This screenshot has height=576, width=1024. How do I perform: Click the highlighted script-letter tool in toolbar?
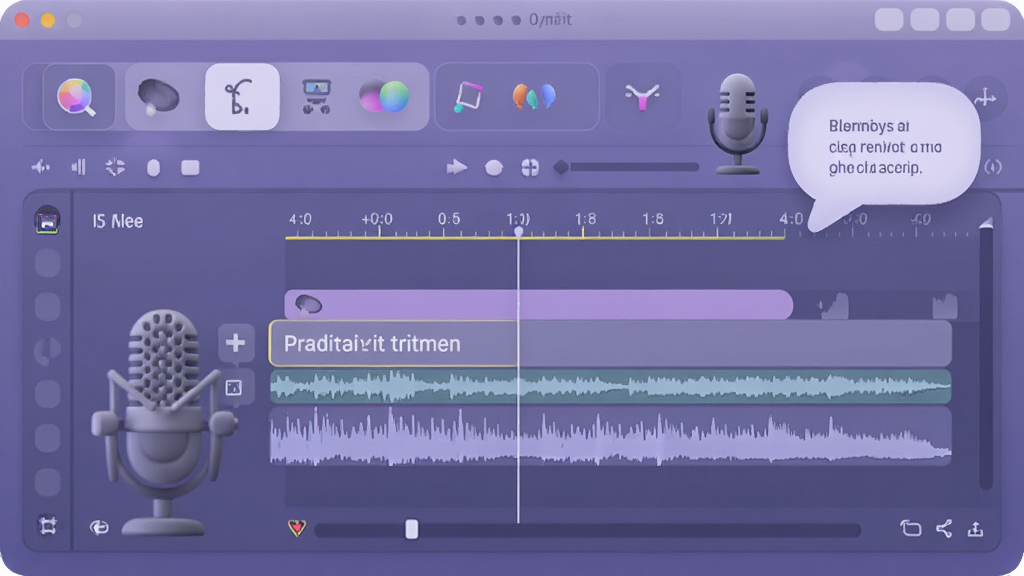coord(242,97)
